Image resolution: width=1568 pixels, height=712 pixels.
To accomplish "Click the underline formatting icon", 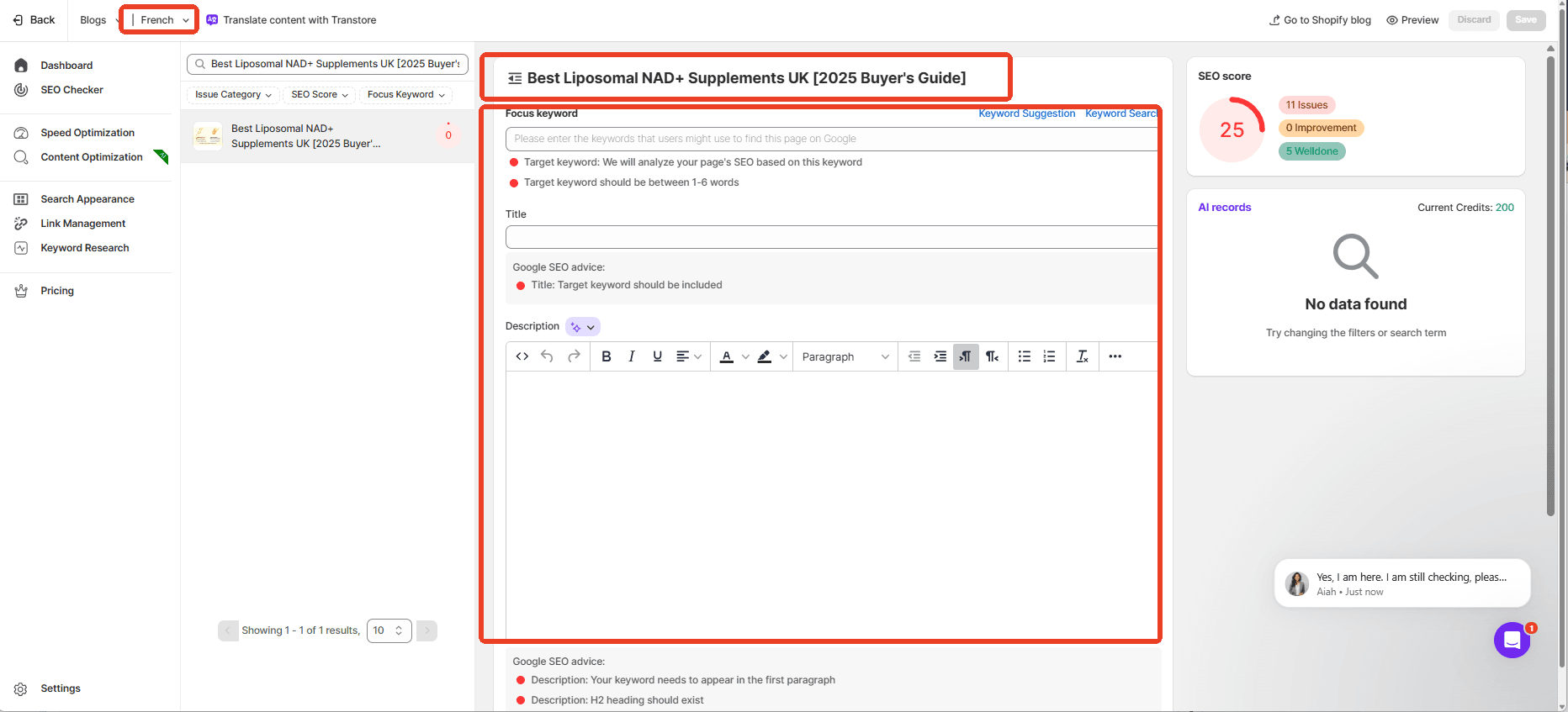I will click(657, 356).
